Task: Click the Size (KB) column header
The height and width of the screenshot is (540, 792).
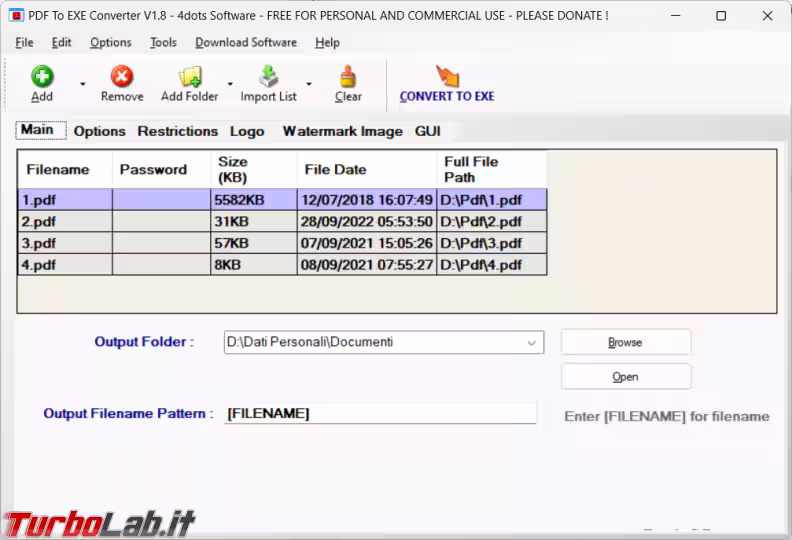Action: (254, 170)
